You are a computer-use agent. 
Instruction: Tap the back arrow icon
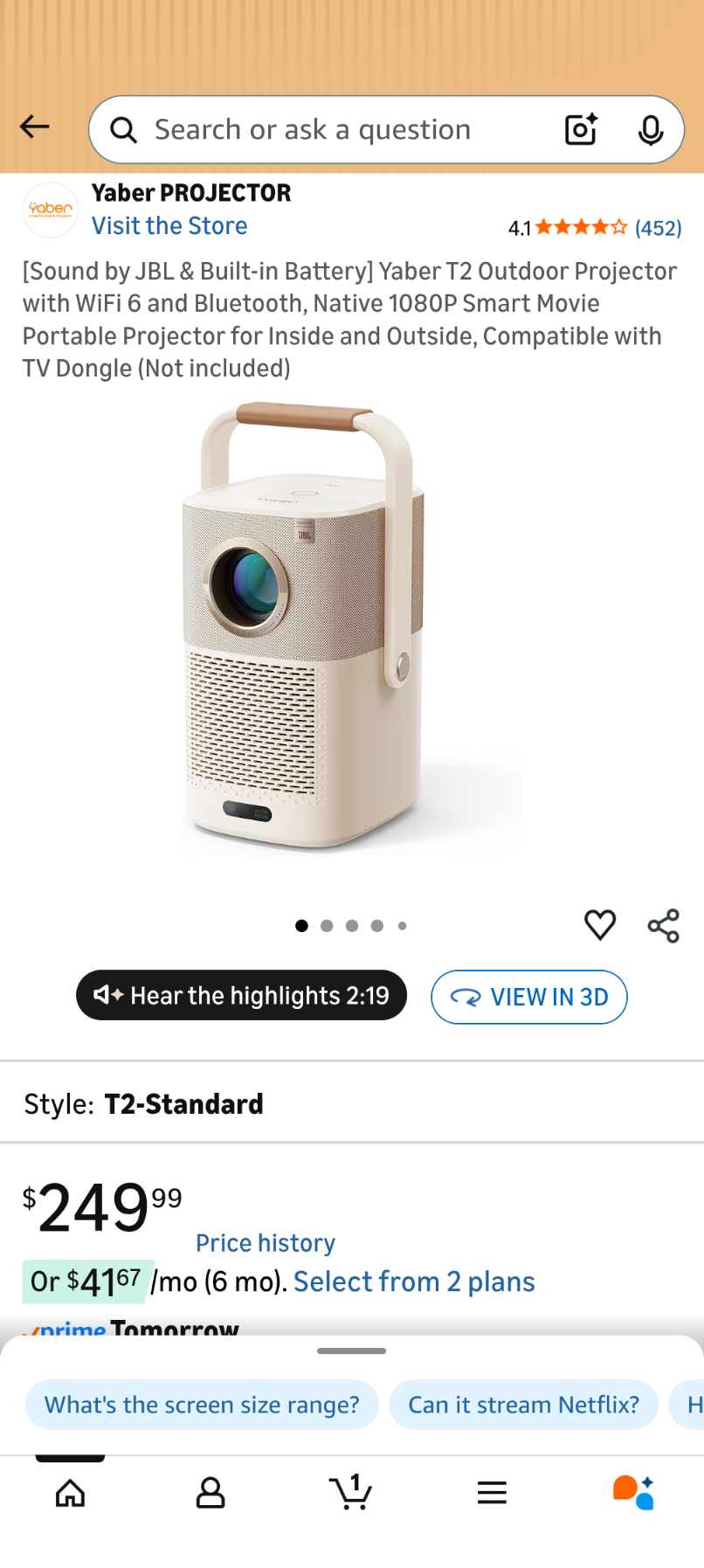click(x=35, y=128)
